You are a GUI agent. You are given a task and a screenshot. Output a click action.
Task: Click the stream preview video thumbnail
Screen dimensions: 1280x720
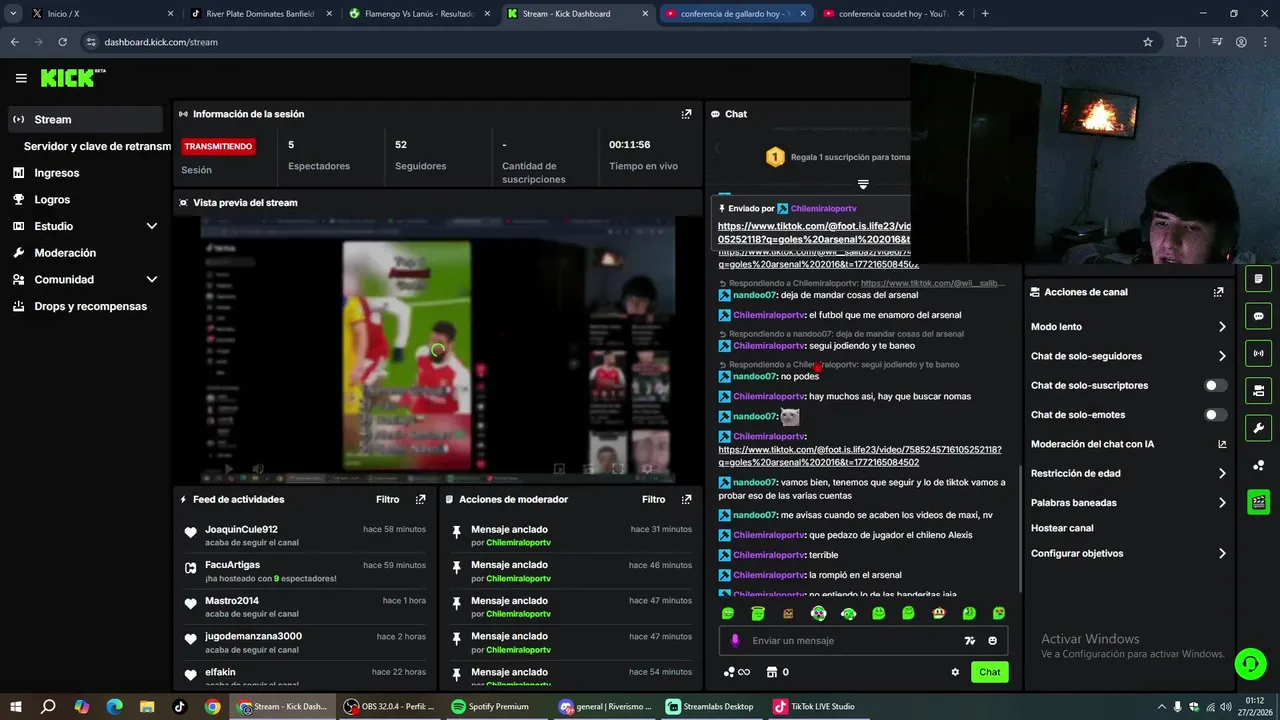tap(438, 350)
